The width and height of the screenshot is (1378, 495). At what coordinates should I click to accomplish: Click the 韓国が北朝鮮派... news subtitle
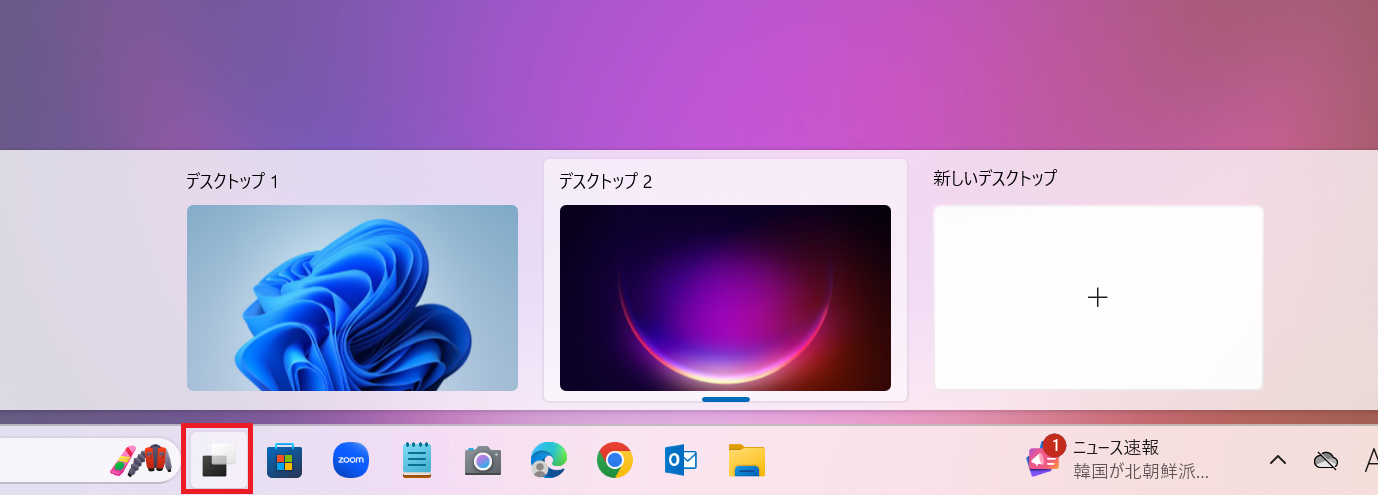point(1141,471)
